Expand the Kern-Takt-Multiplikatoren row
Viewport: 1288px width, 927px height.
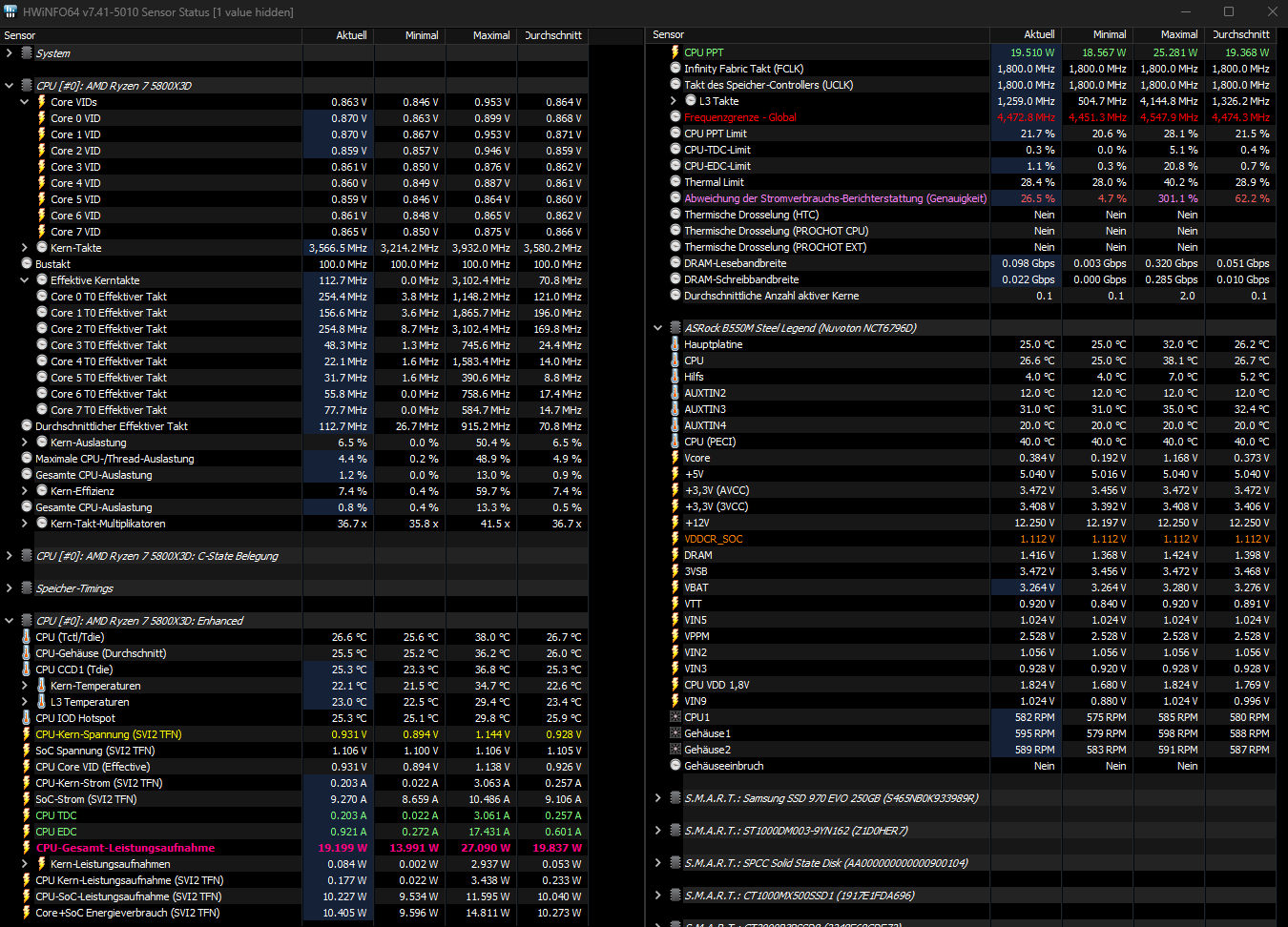tap(25, 524)
